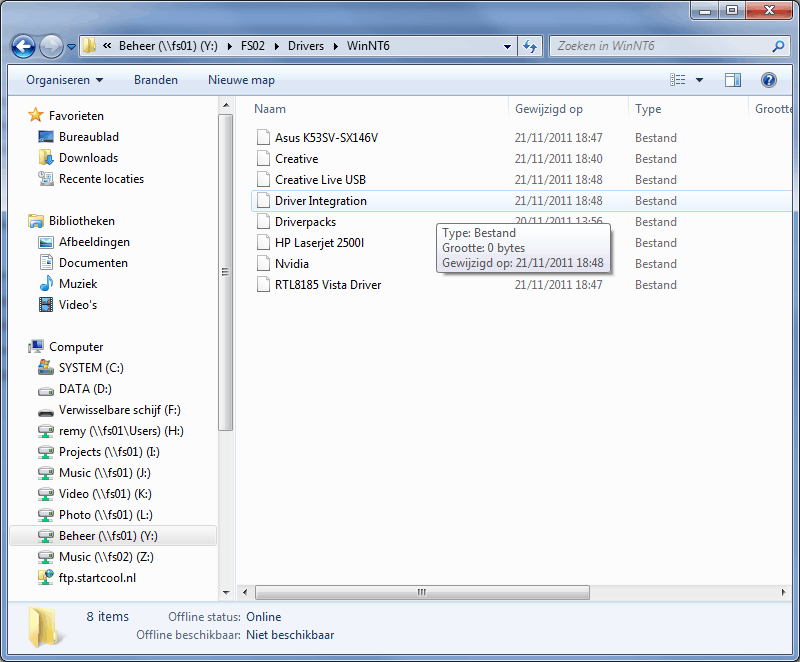Select the Driver Integration file icon
Viewport: 800px width, 662px height.
pyautogui.click(x=263, y=200)
